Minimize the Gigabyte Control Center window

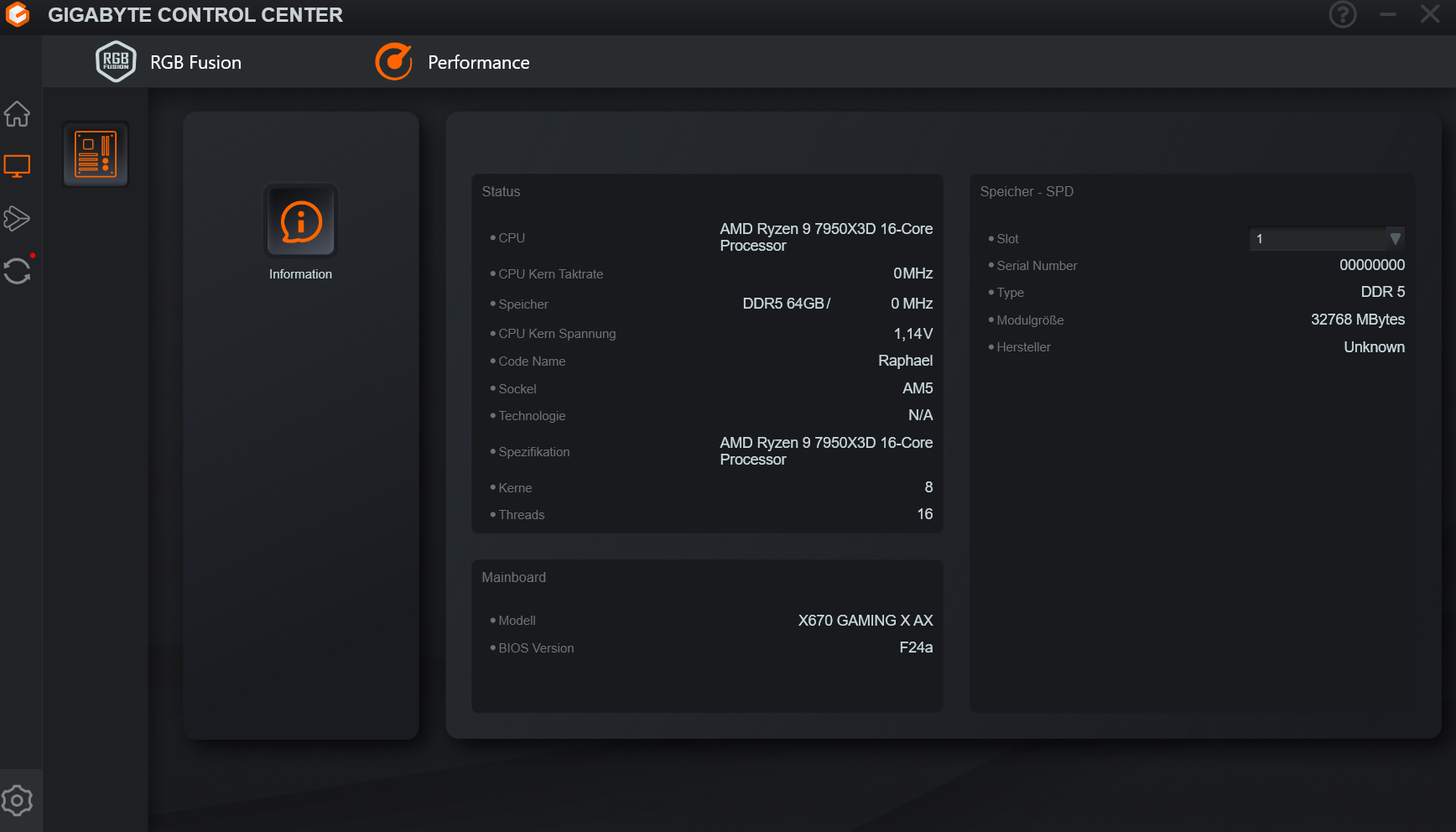coord(1388,14)
